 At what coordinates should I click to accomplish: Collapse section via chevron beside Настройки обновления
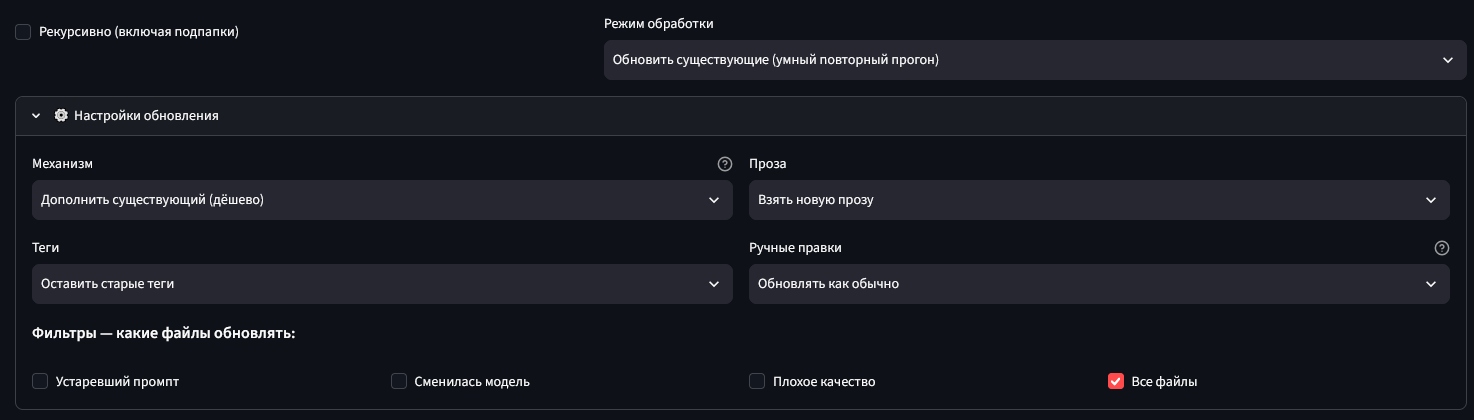coord(36,116)
